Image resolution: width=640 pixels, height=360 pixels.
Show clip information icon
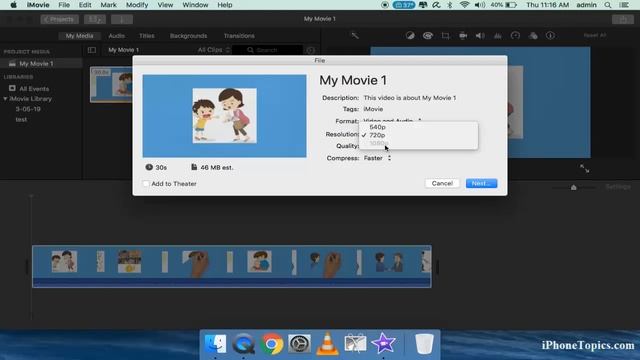pyautogui.click(x=550, y=36)
